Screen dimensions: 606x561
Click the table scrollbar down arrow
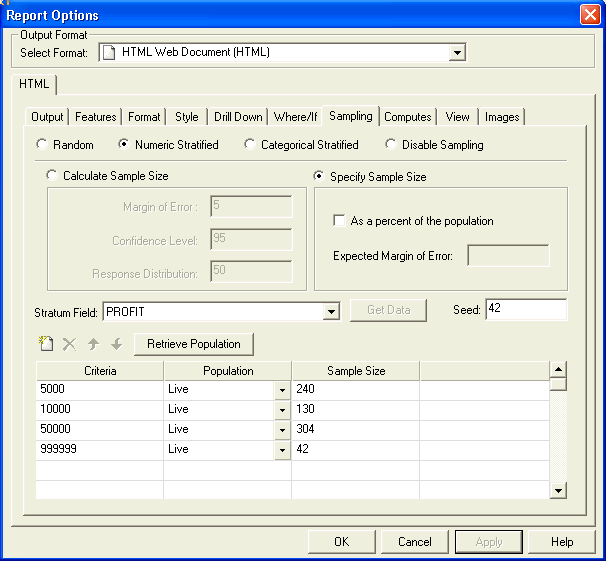558,491
